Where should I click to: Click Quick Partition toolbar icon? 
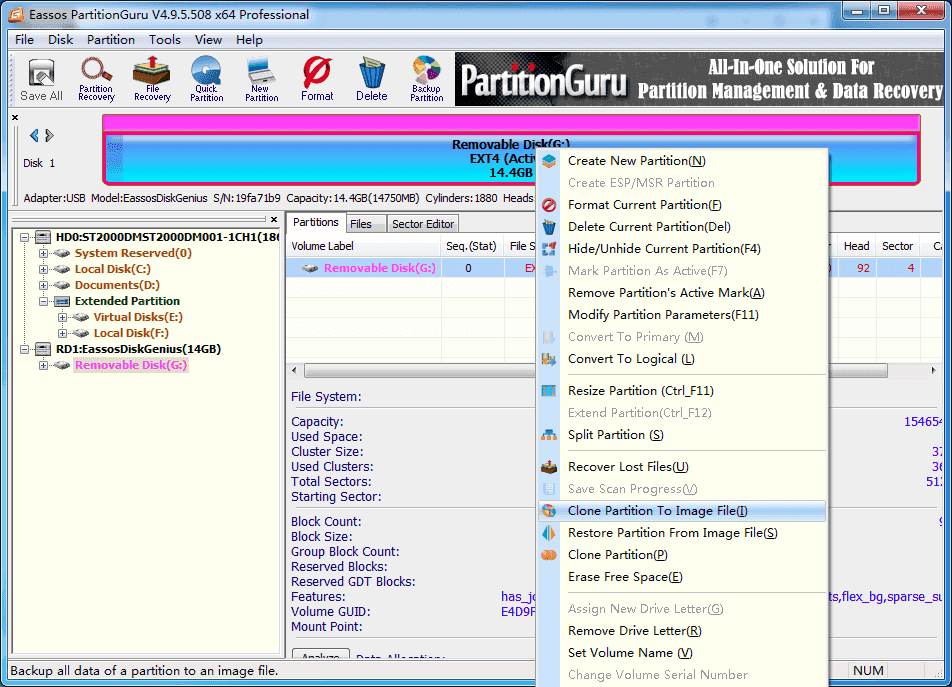pyautogui.click(x=206, y=80)
